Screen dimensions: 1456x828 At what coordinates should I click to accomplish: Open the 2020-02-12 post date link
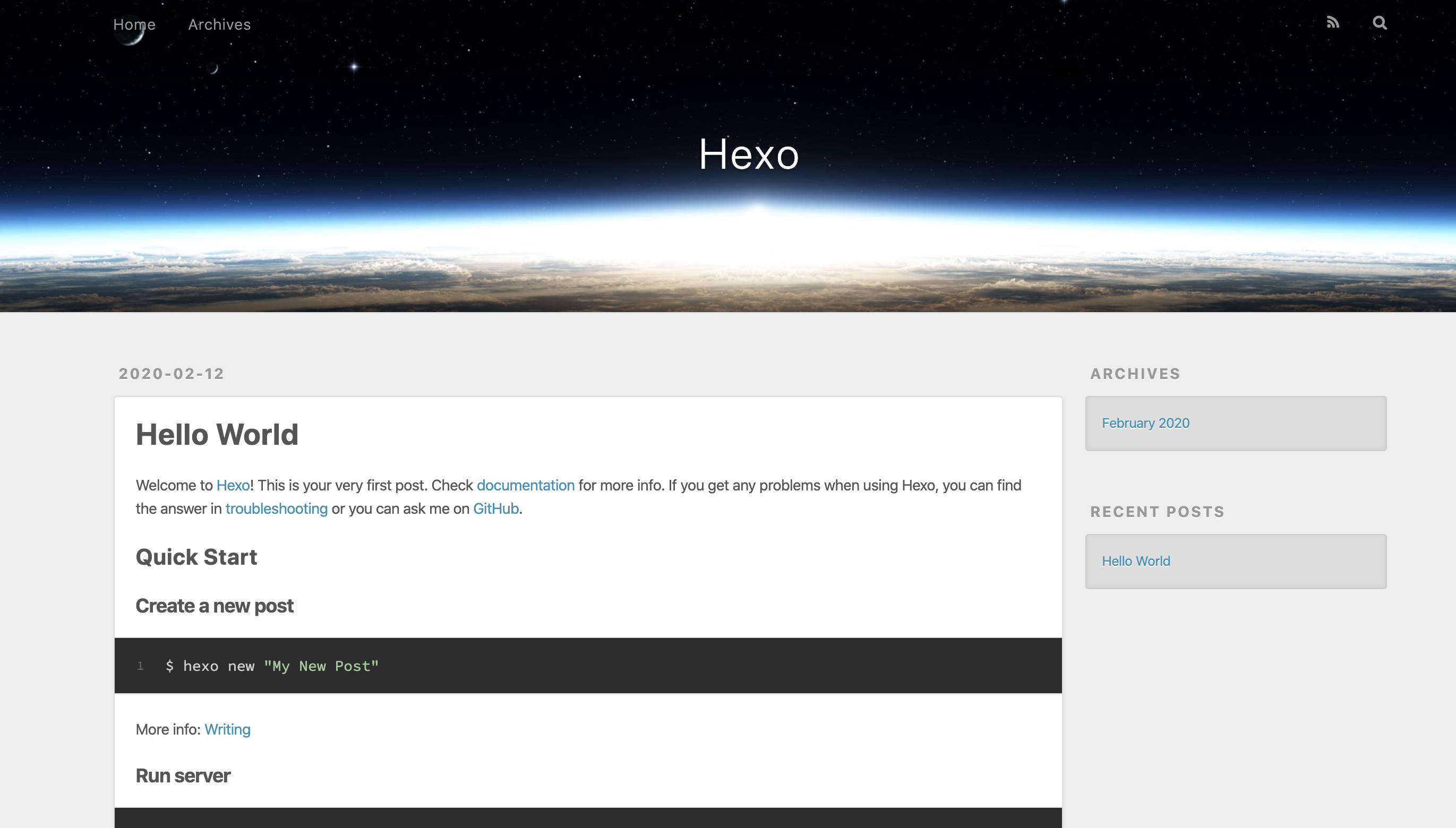pos(171,374)
